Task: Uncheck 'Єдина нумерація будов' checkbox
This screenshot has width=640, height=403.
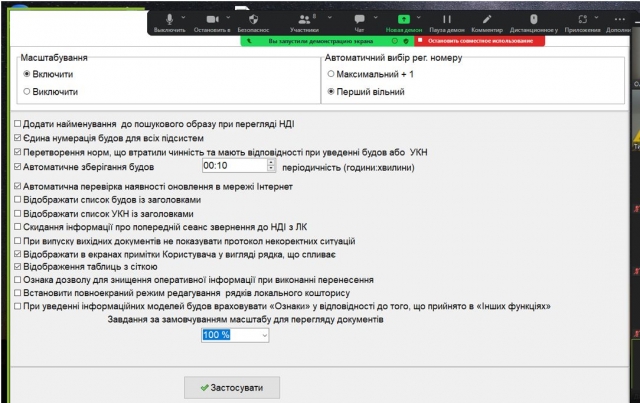Action: click(x=18, y=138)
